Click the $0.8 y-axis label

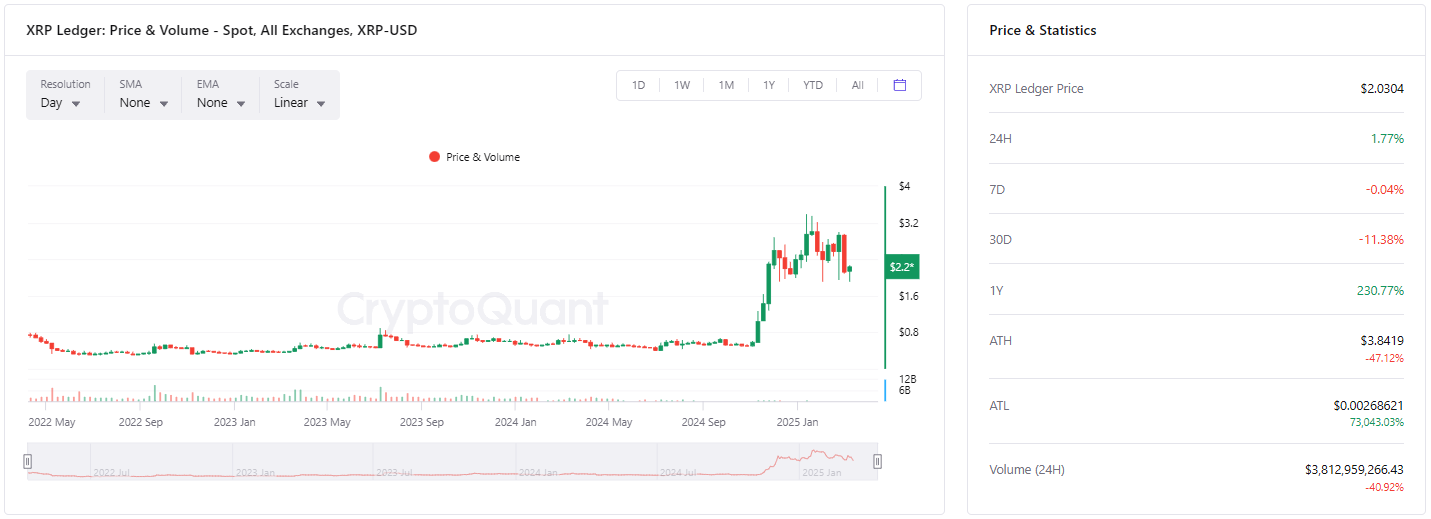[908, 332]
